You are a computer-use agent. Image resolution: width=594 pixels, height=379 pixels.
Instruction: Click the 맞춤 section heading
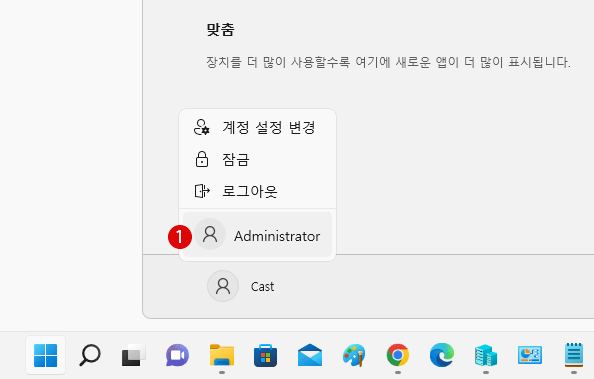coord(220,30)
